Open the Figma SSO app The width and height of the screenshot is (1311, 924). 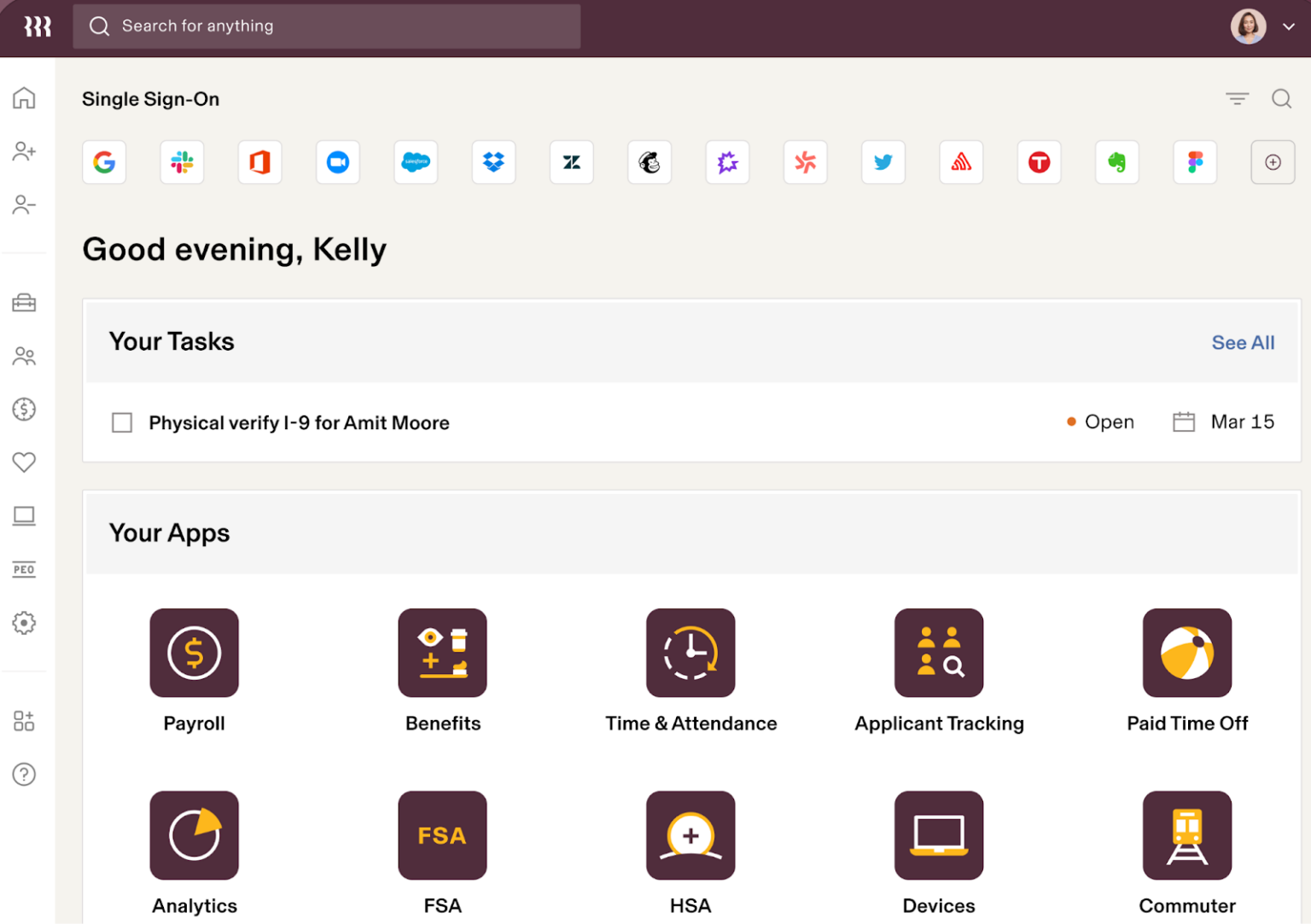1195,162
